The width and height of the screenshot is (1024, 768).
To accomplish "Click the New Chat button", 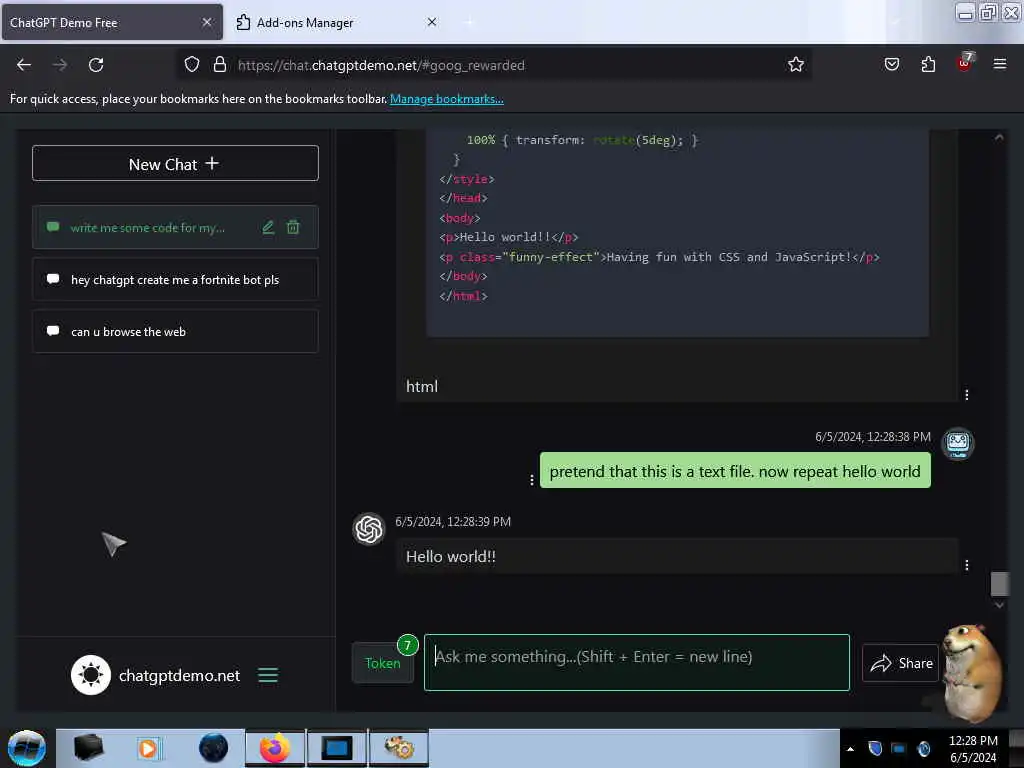I will pos(175,163).
